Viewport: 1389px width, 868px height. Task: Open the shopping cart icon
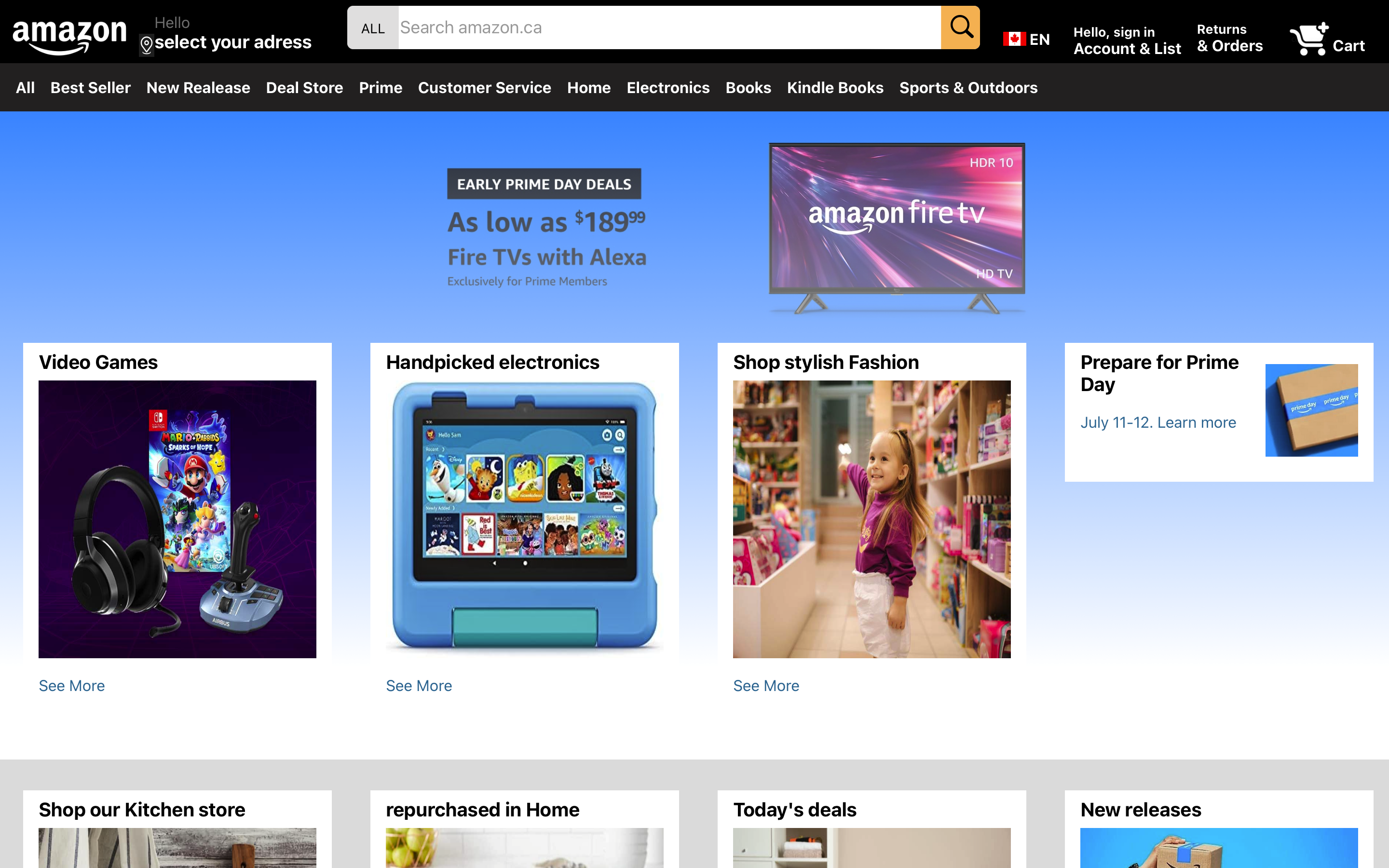coord(1308,39)
